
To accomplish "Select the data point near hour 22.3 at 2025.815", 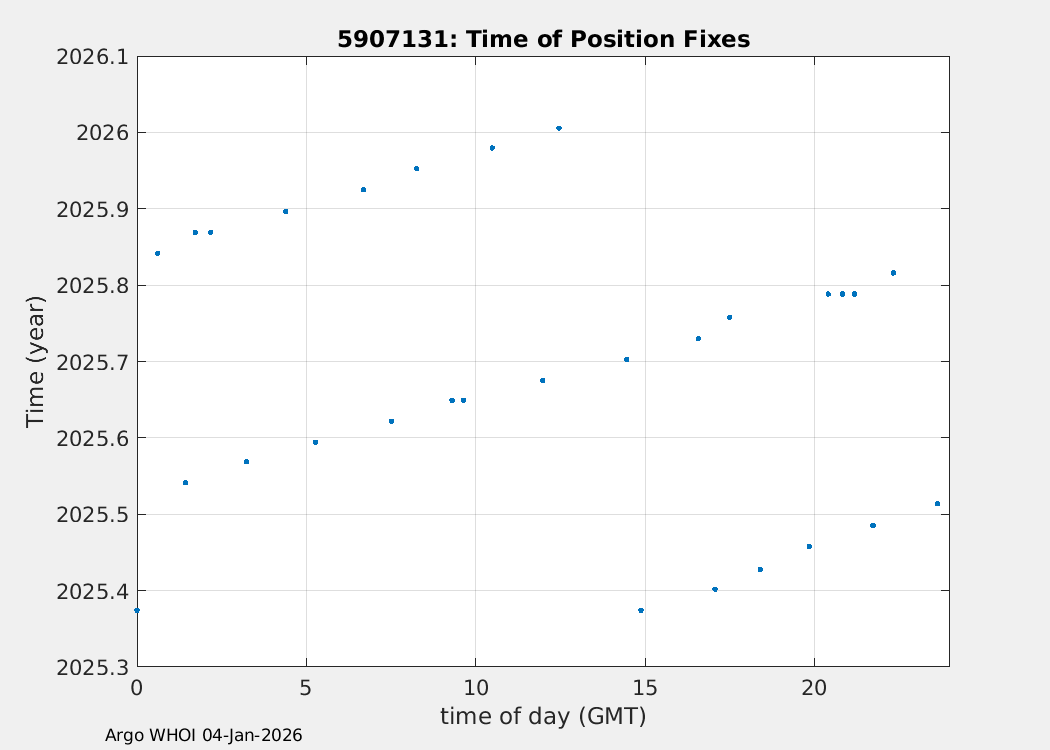I will click(893, 272).
